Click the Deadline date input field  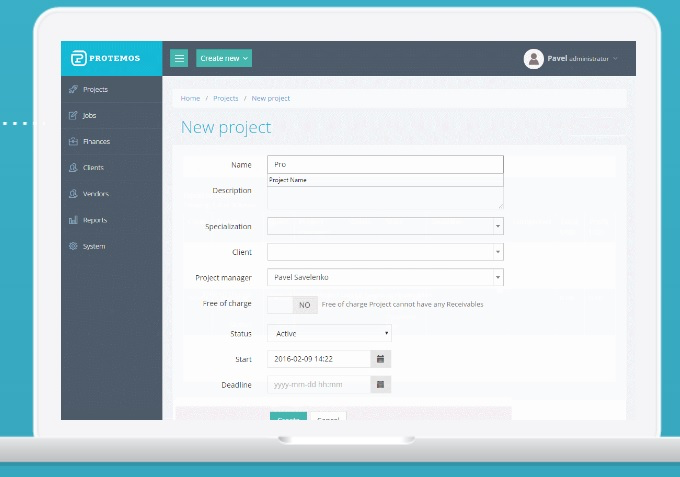coord(319,384)
